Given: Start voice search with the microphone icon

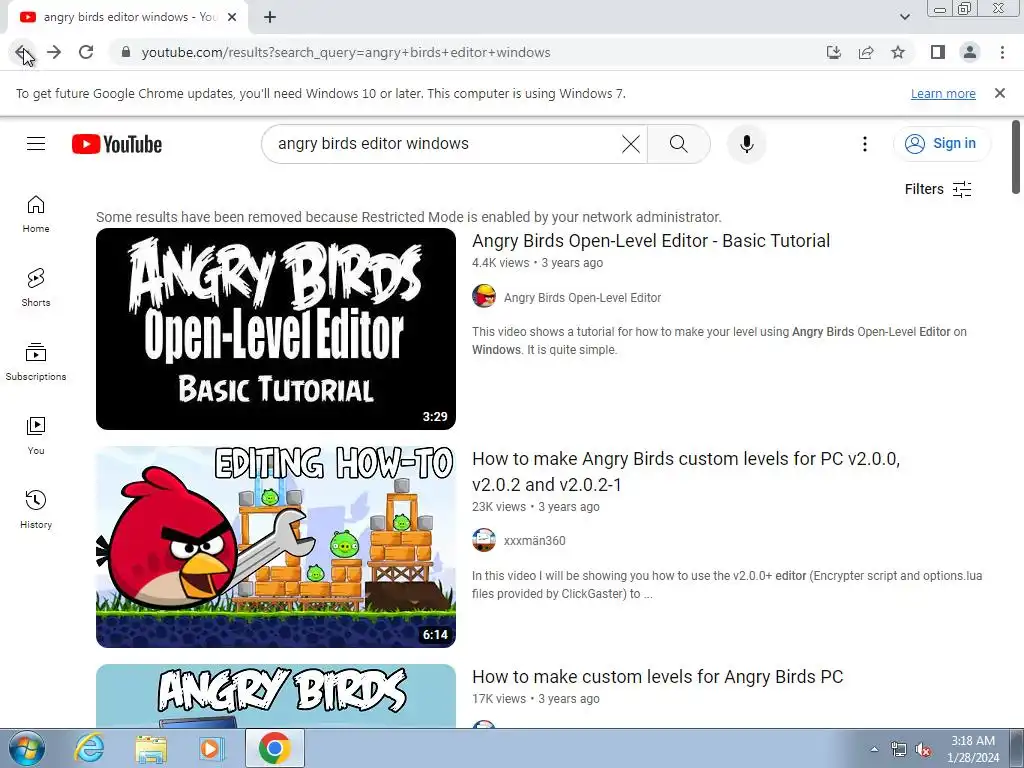Looking at the screenshot, I should tap(746, 144).
